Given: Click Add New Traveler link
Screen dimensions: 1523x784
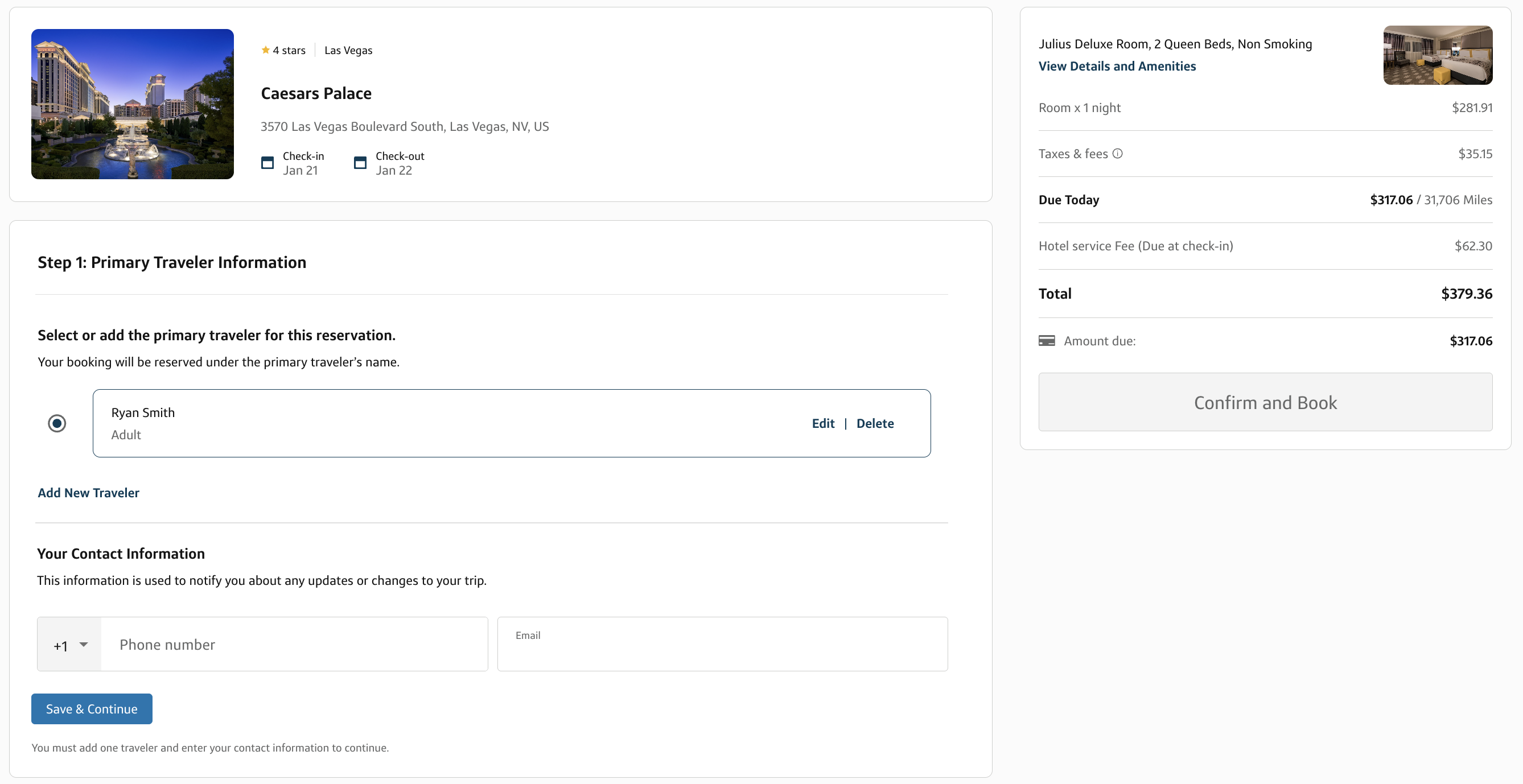Looking at the screenshot, I should tap(89, 493).
